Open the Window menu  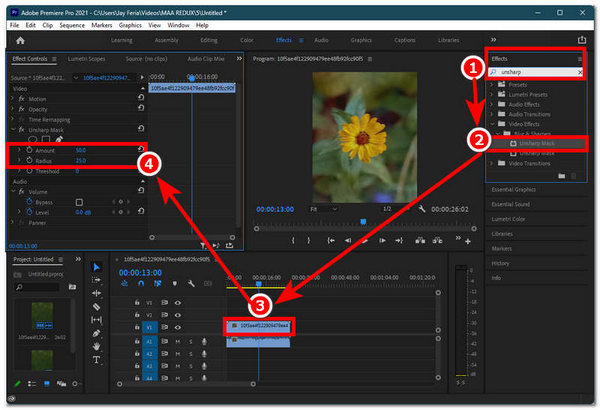click(178, 25)
